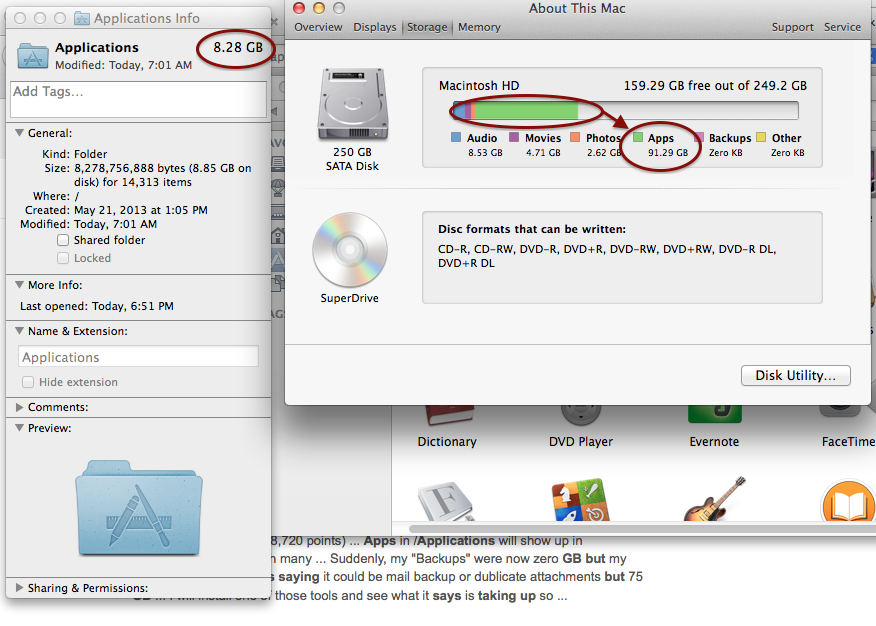
Task: Collapse the Name & Extension section
Action: (20, 331)
